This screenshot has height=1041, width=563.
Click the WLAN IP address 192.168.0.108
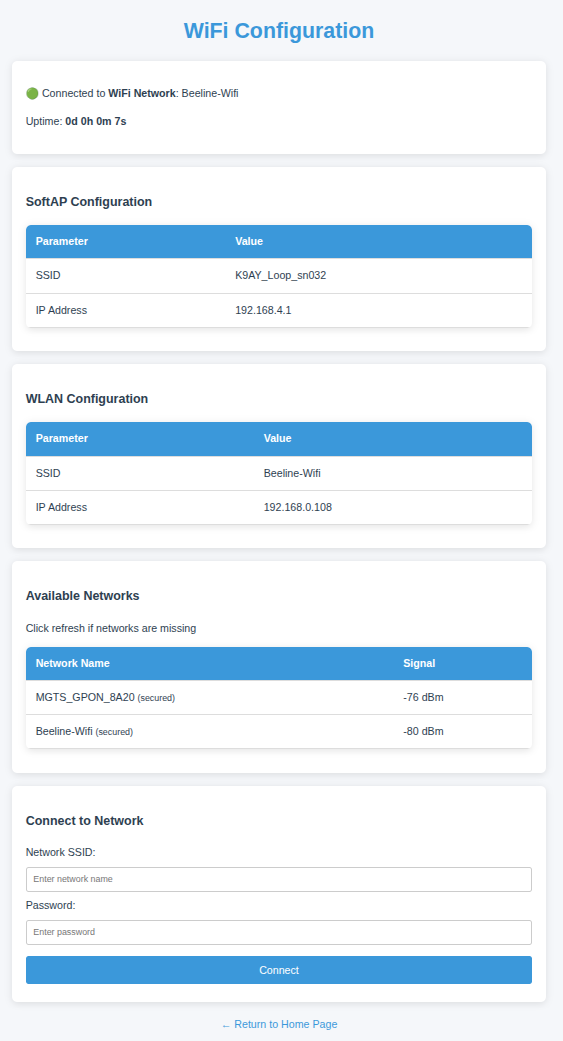[297, 507]
